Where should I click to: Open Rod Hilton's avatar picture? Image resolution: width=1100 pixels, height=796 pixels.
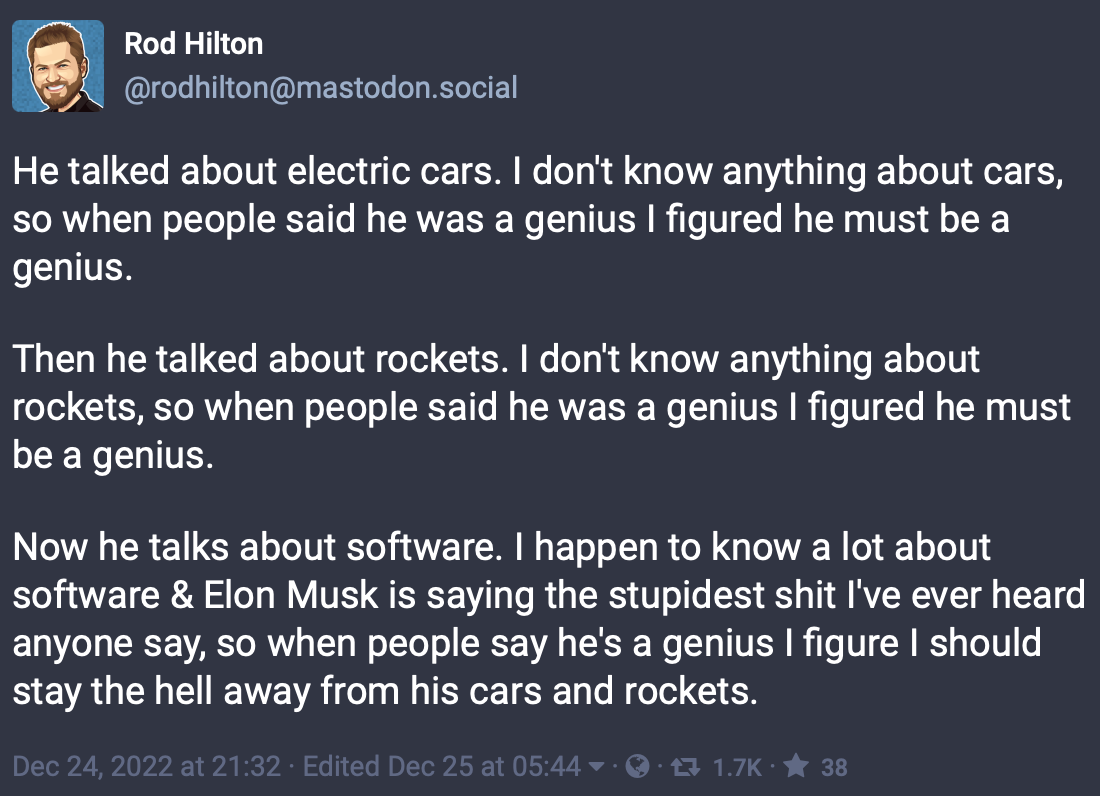(58, 66)
